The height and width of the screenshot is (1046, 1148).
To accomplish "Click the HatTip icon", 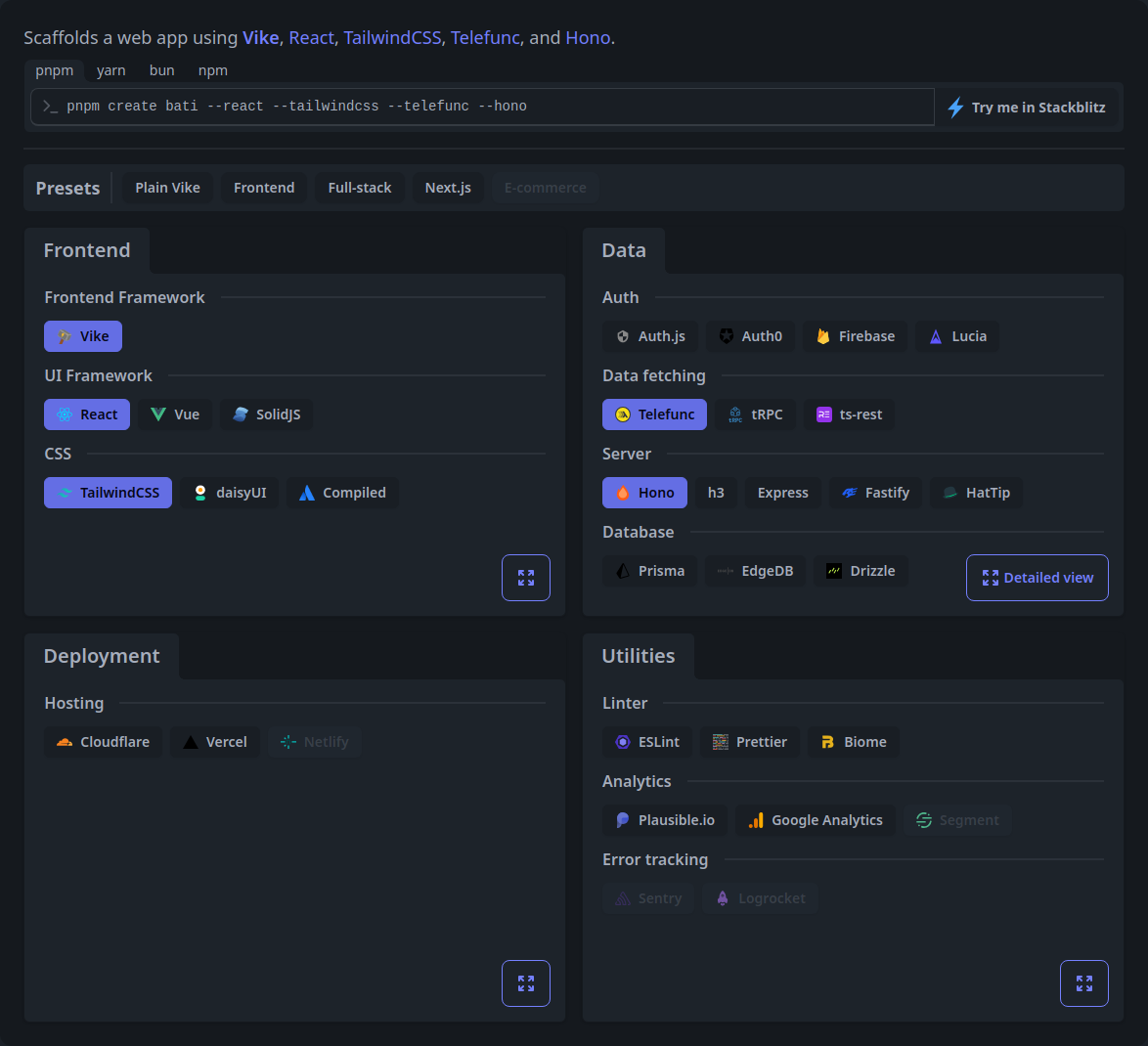I will 950,493.
